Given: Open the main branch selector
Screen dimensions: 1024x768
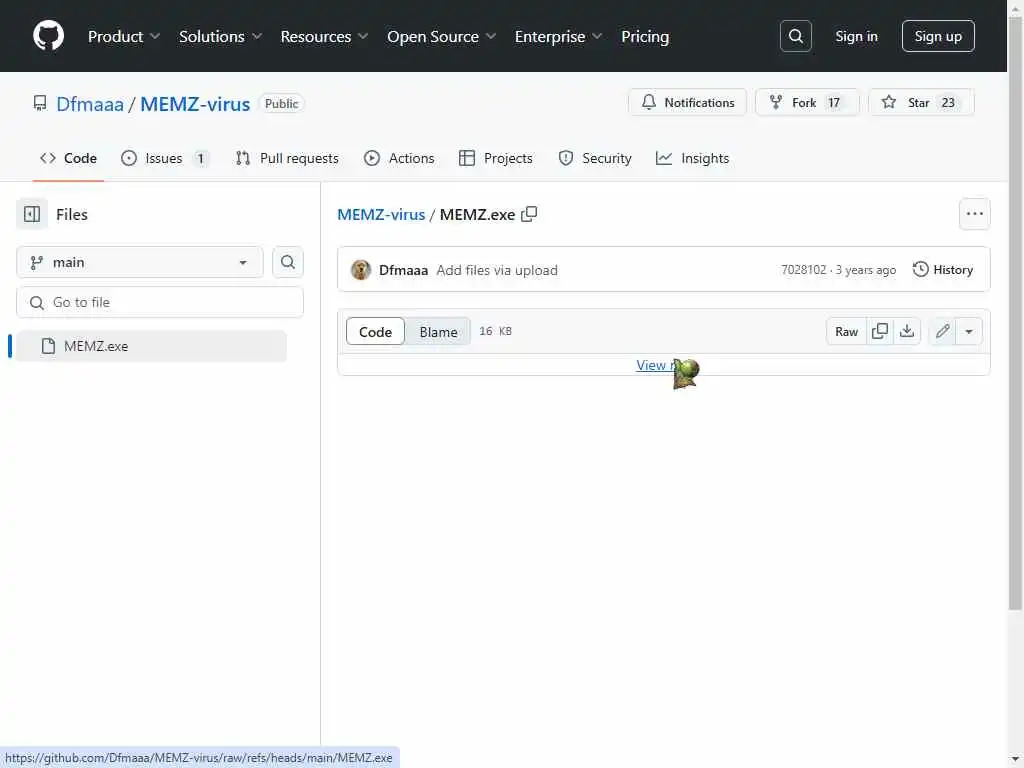Looking at the screenshot, I should [x=140, y=263].
